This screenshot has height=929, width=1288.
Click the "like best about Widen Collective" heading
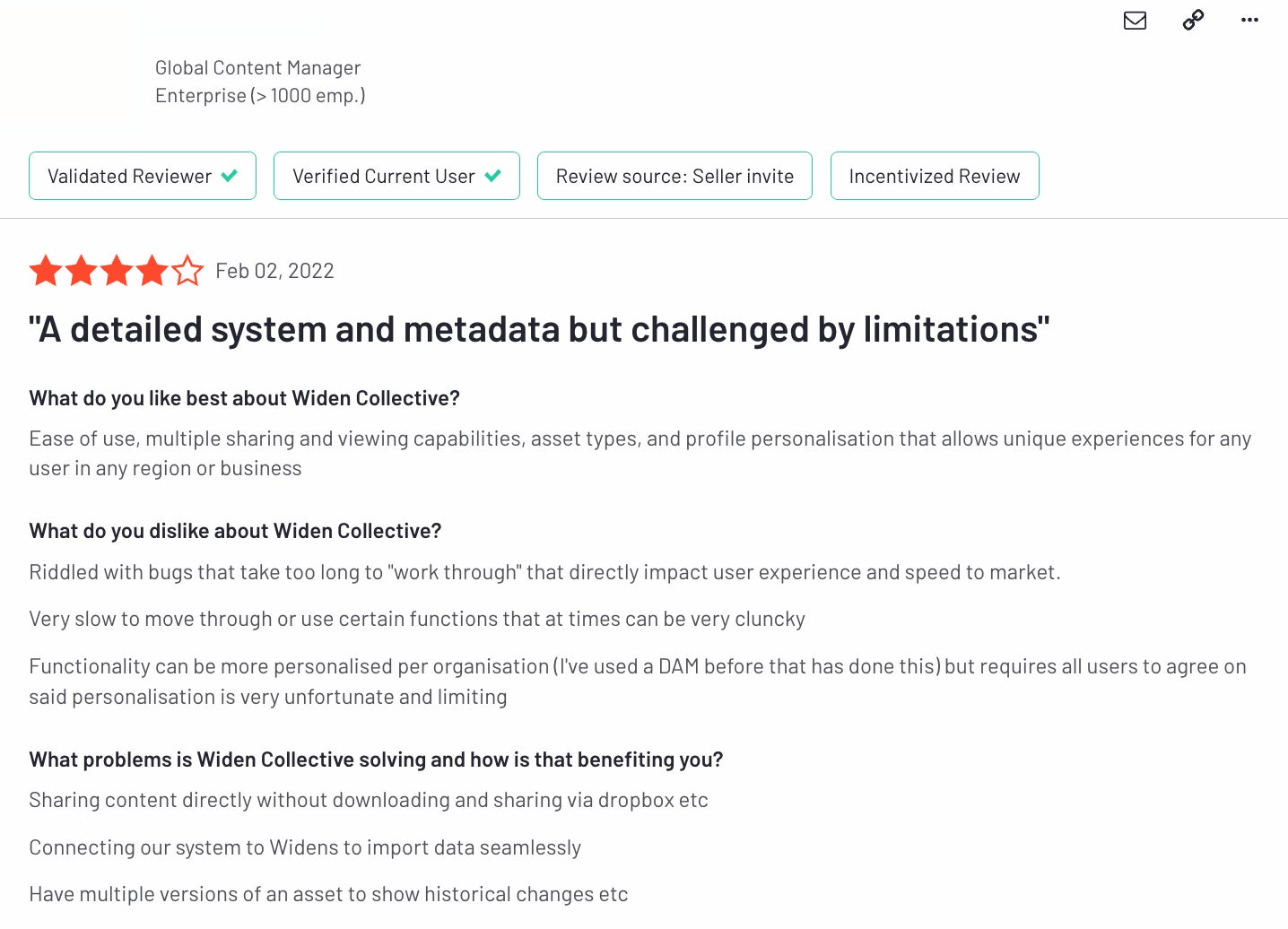tap(244, 398)
